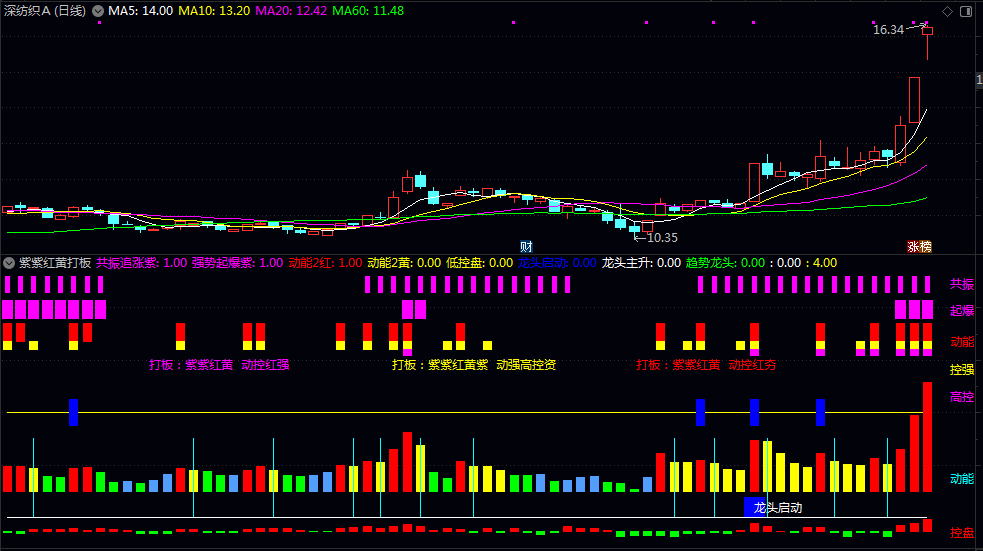Click the 共振 row label on right
This screenshot has width=983, height=551.
coord(962,284)
